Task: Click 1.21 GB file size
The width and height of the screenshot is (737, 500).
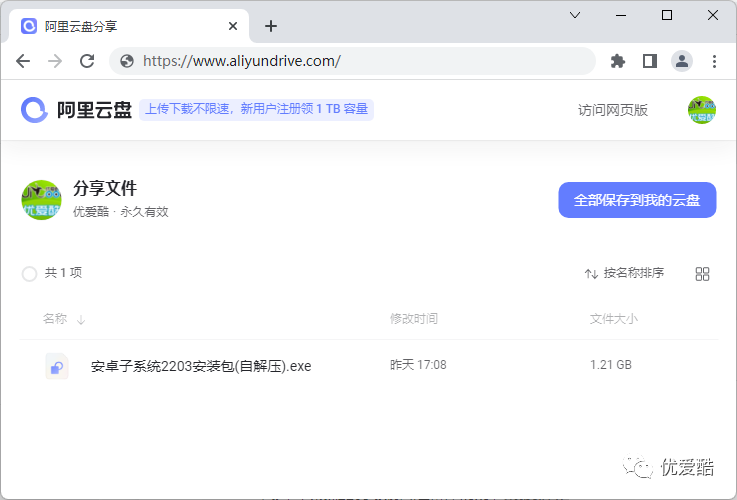Action: click(611, 365)
